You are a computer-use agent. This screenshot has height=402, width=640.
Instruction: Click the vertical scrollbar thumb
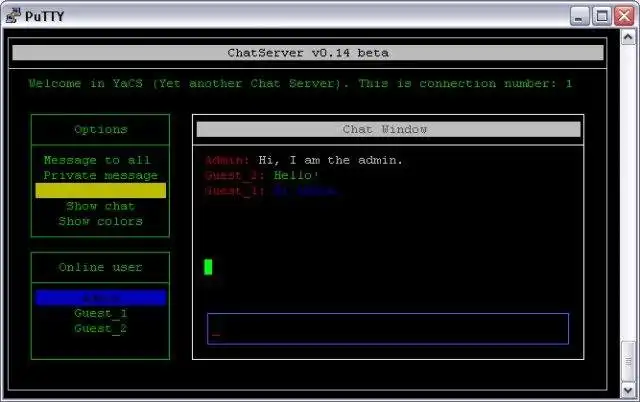pyautogui.click(x=628, y=361)
